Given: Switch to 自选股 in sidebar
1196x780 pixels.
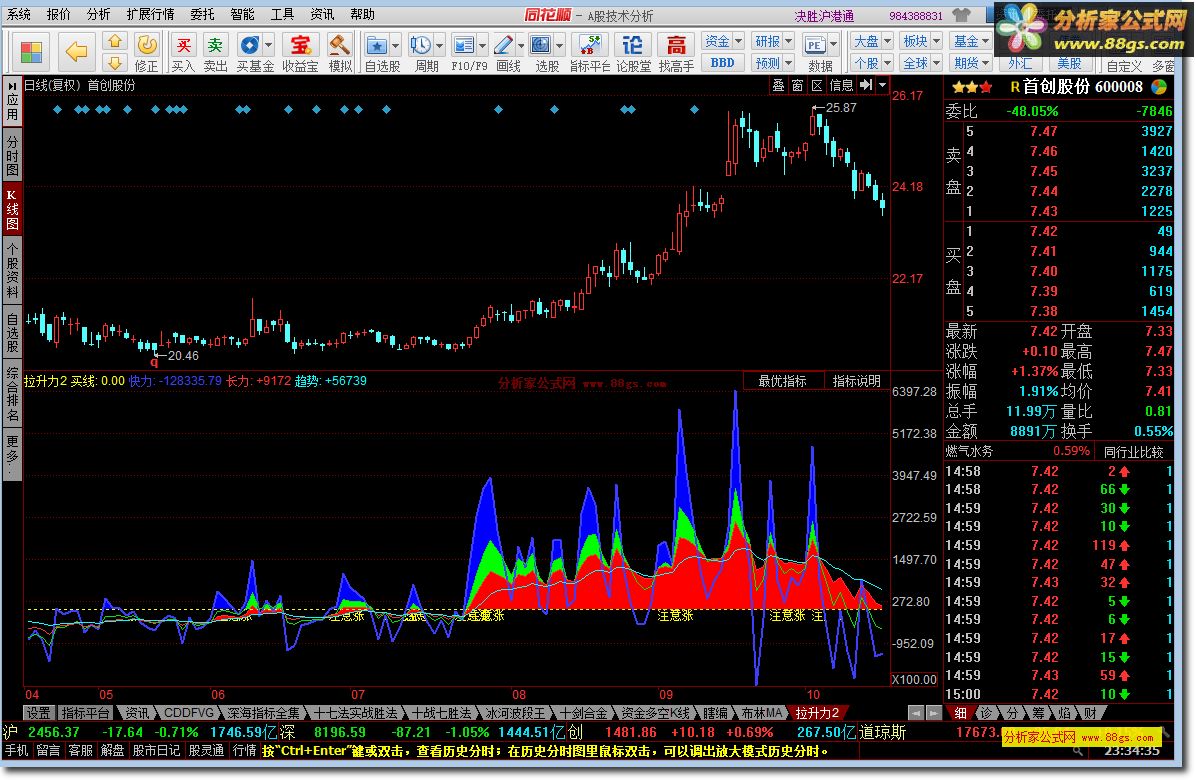Looking at the screenshot, I should coord(12,332).
